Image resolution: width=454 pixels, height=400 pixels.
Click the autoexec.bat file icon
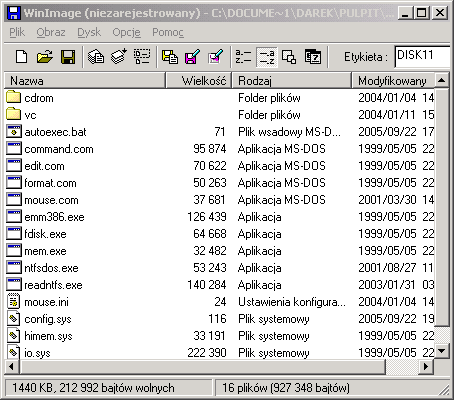(13, 131)
